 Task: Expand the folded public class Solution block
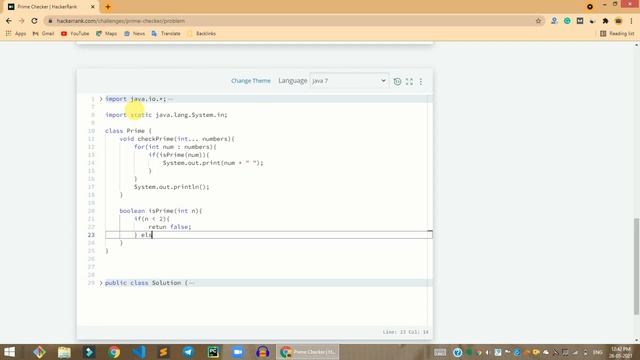[101, 283]
